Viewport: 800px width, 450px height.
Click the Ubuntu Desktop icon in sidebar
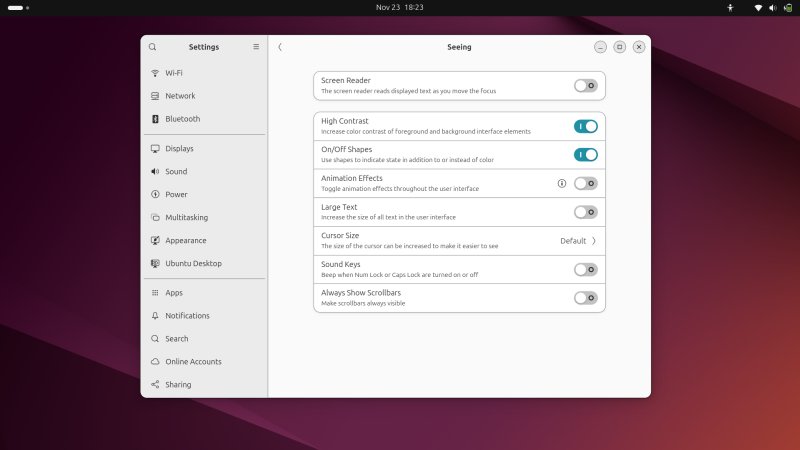pos(155,263)
